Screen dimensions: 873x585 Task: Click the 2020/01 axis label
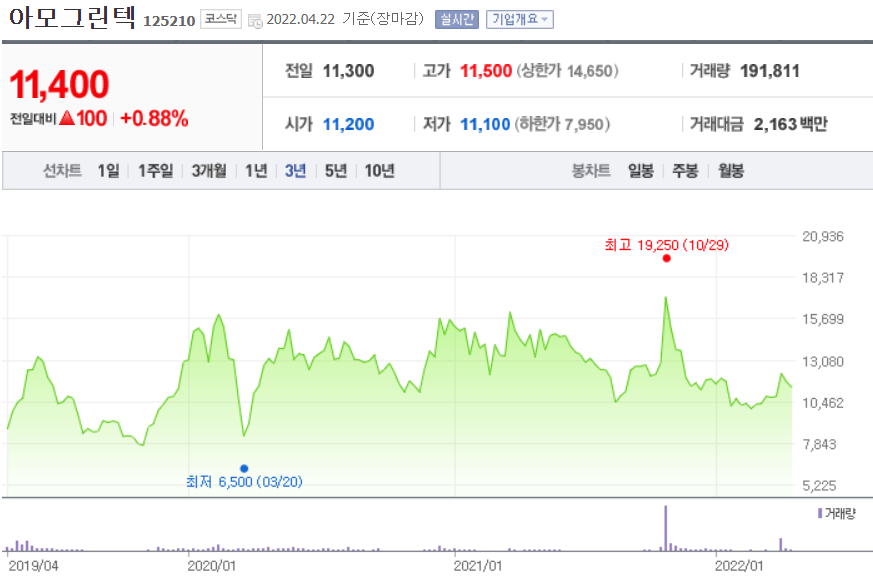212,566
